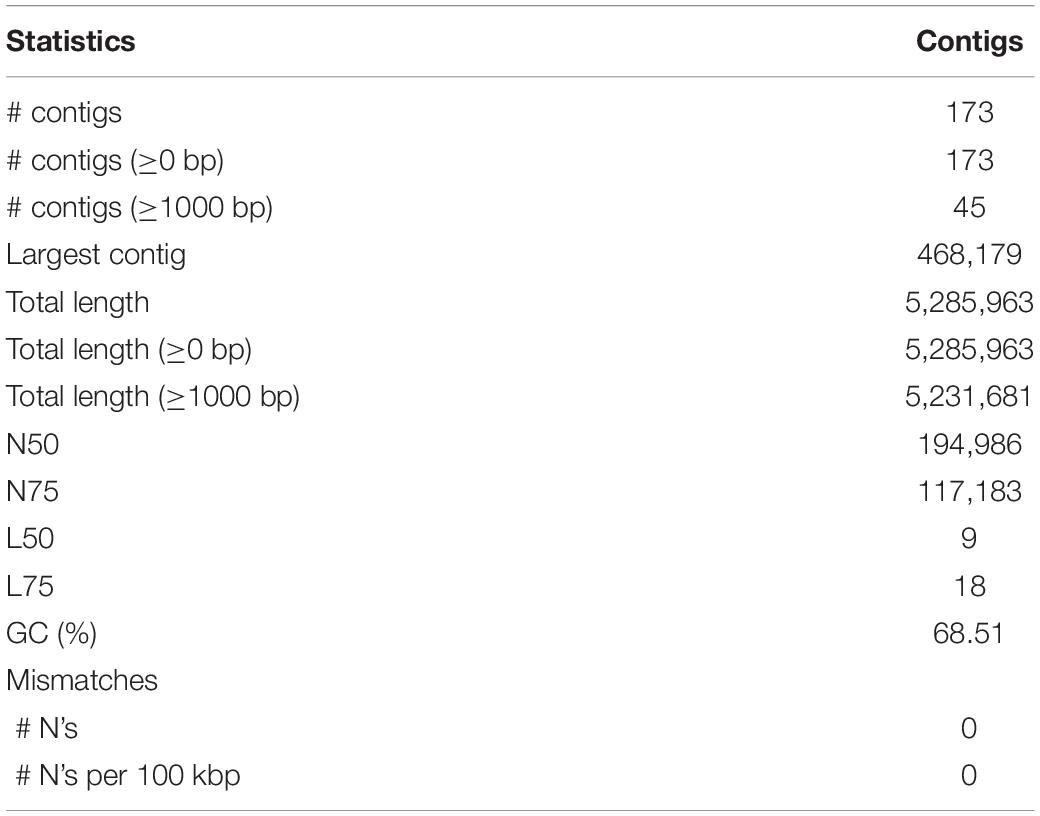1040x816 pixels.
Task: Select the Mismatches section label
Action: coord(82,680)
